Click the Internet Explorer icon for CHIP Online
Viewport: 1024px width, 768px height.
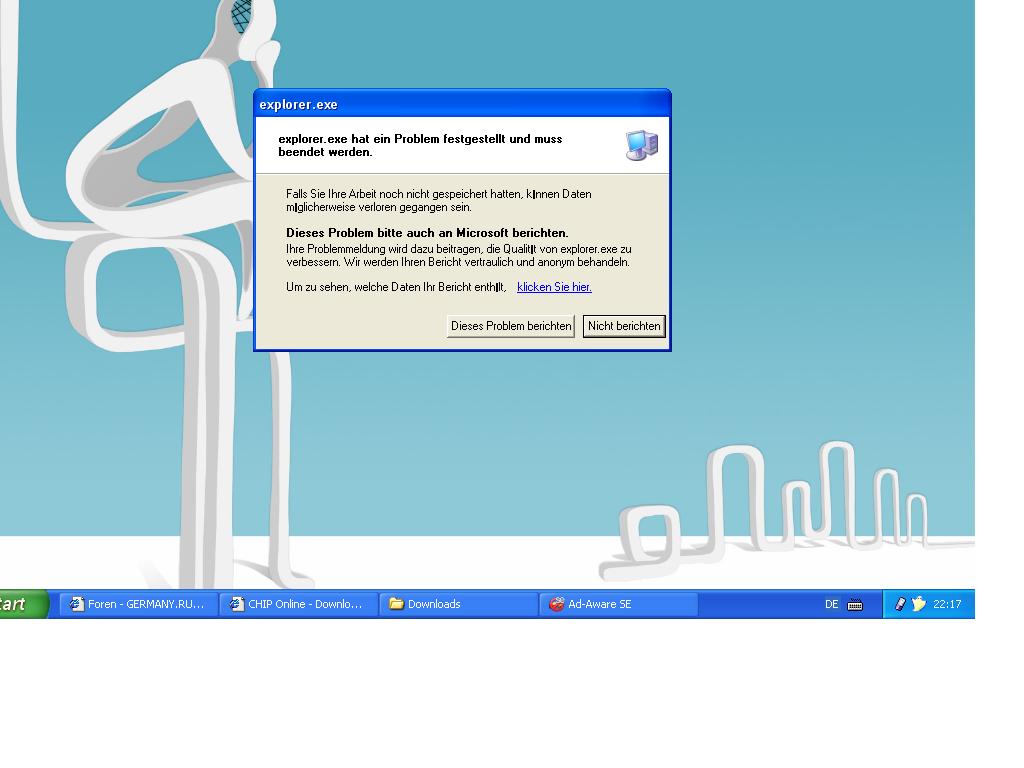pos(237,604)
